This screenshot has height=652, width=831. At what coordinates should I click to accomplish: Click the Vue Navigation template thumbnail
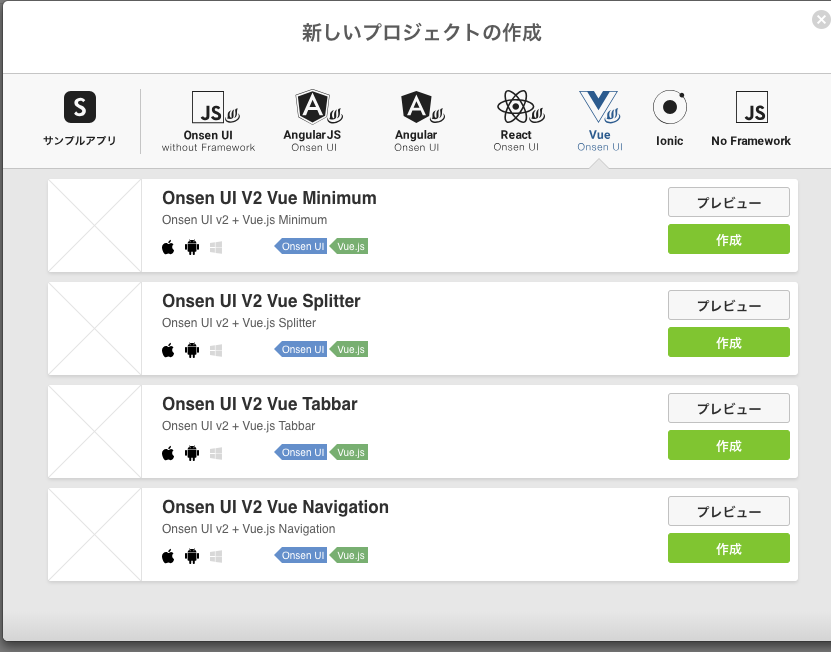95,535
